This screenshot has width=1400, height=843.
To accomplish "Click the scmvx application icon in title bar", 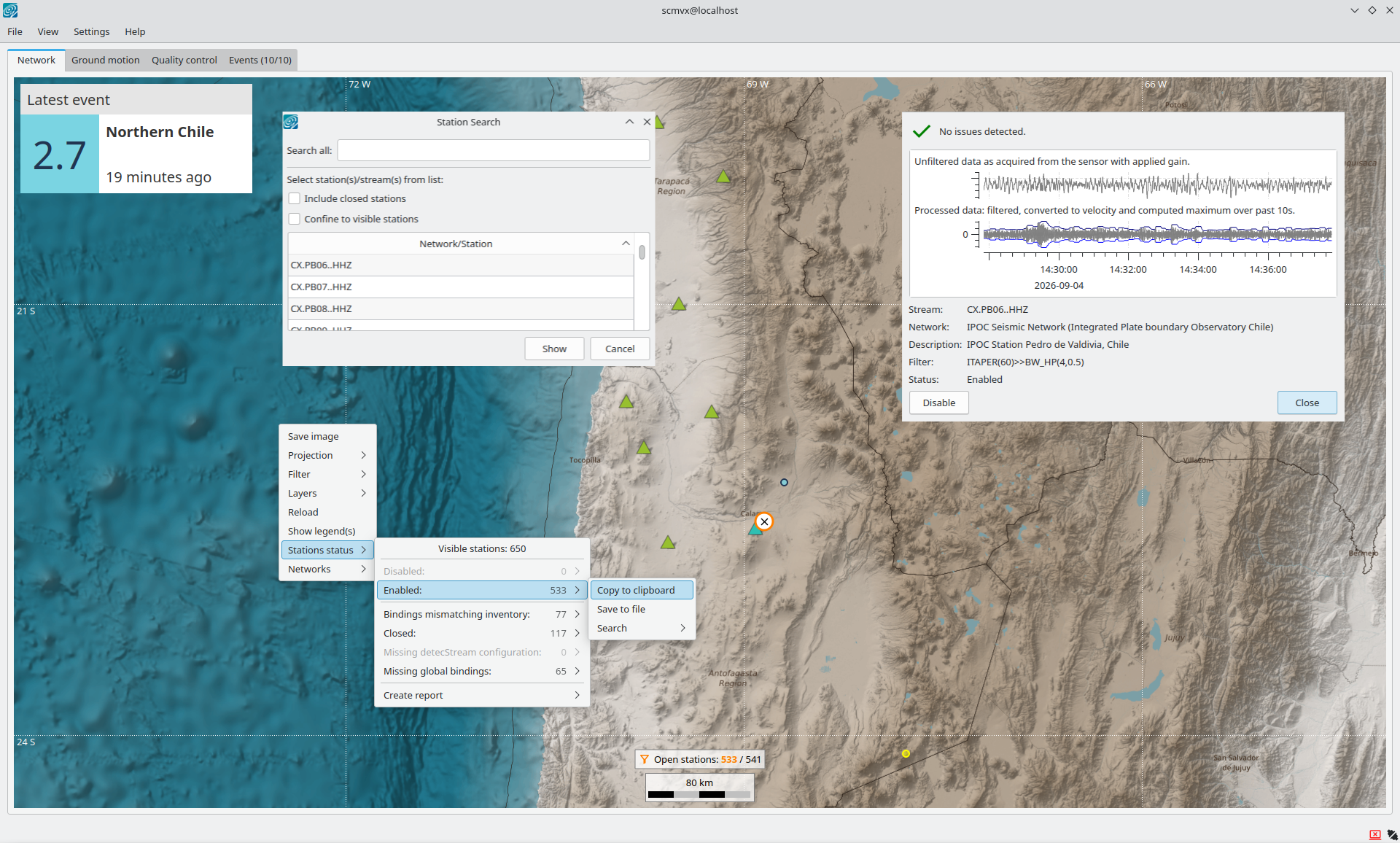I will point(10,10).
